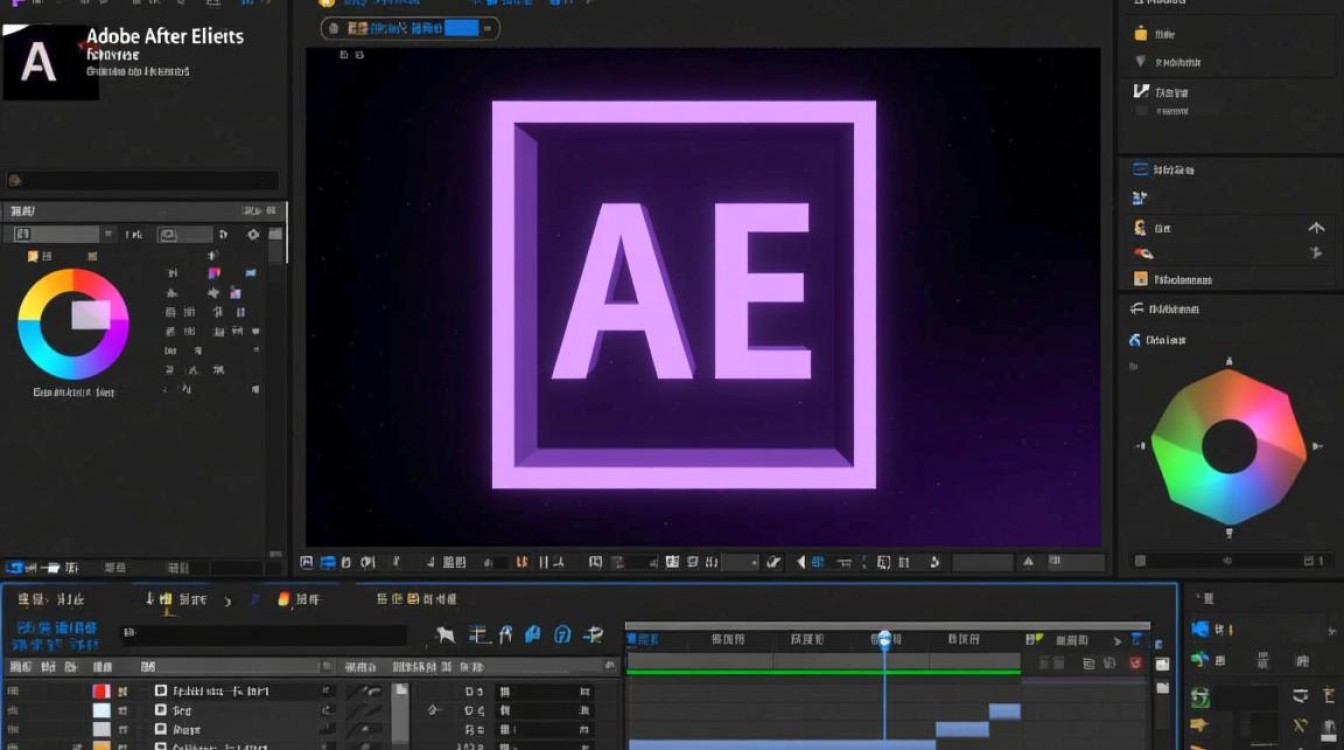Click the white checkmark icon in the right panel

pyautogui.click(x=1141, y=91)
